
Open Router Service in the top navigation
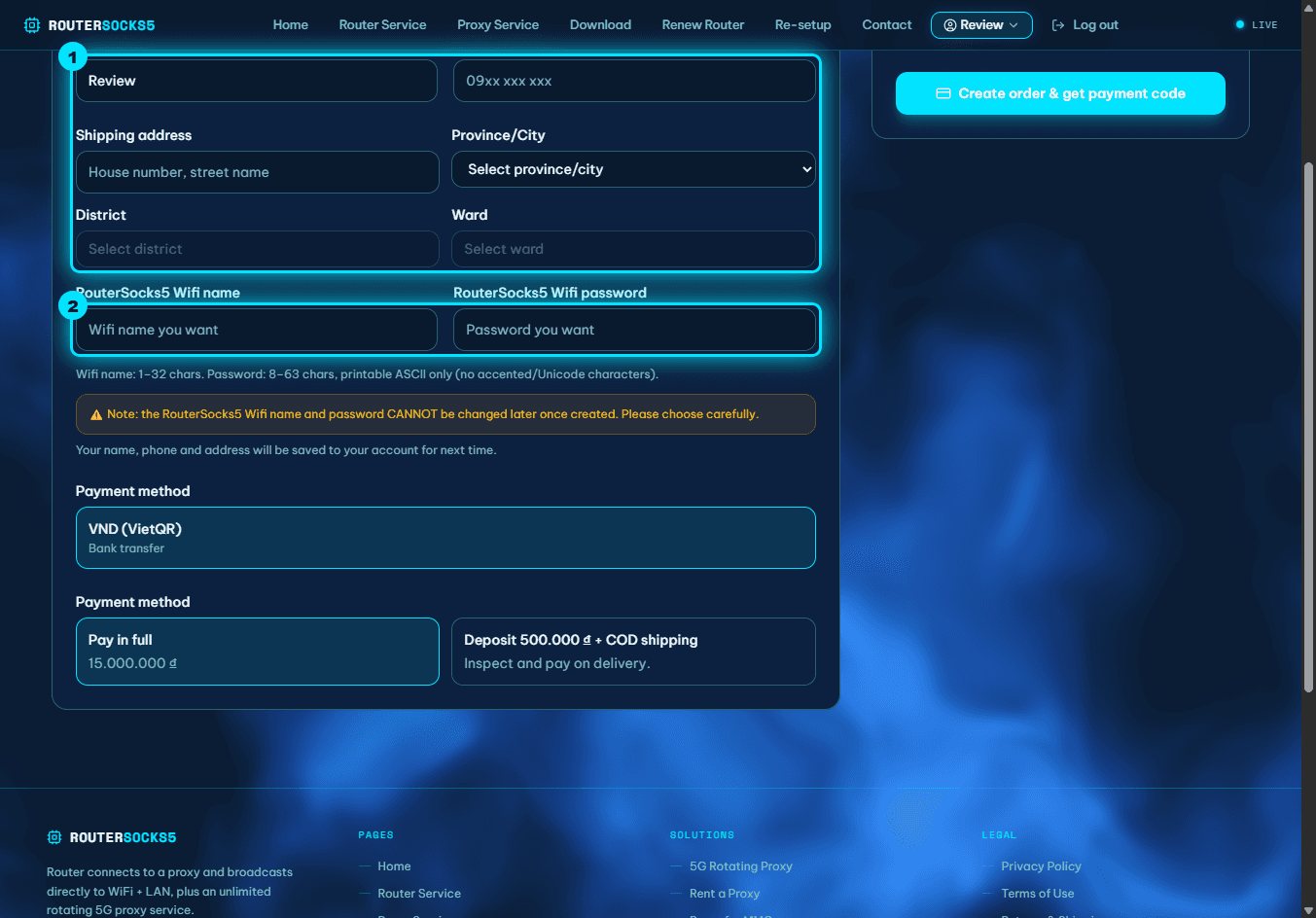(x=382, y=25)
